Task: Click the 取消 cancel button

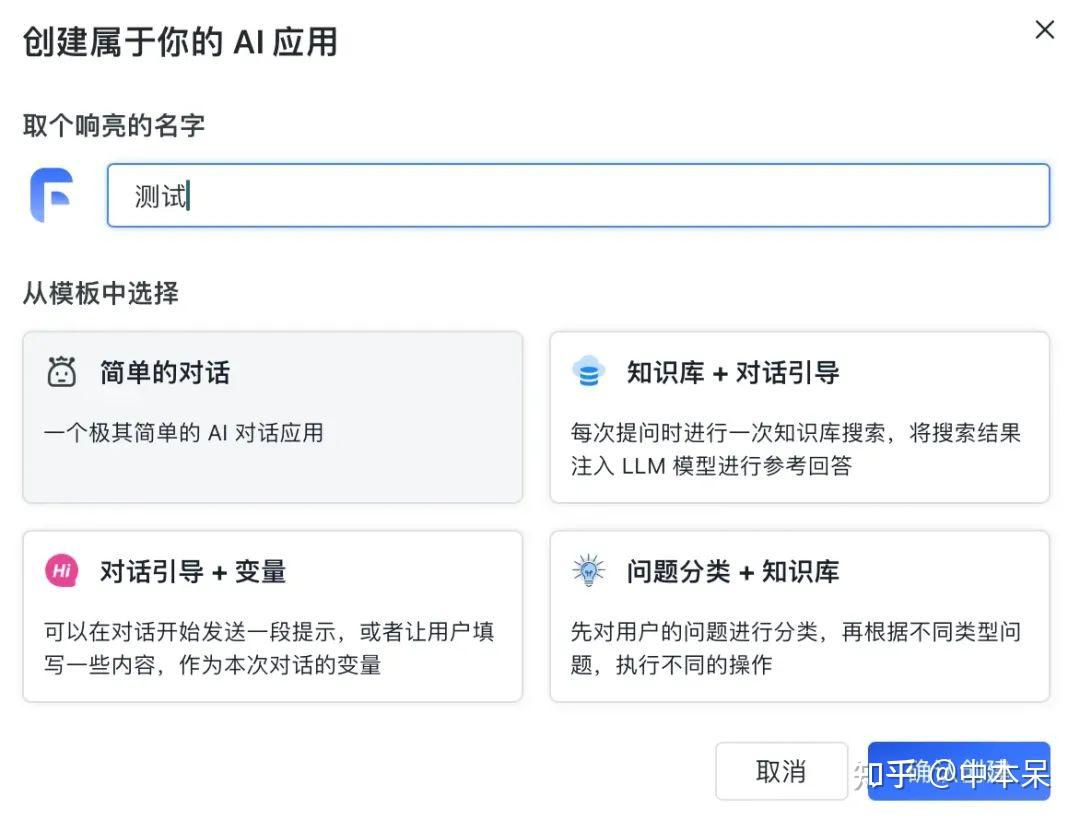Action: [781, 771]
